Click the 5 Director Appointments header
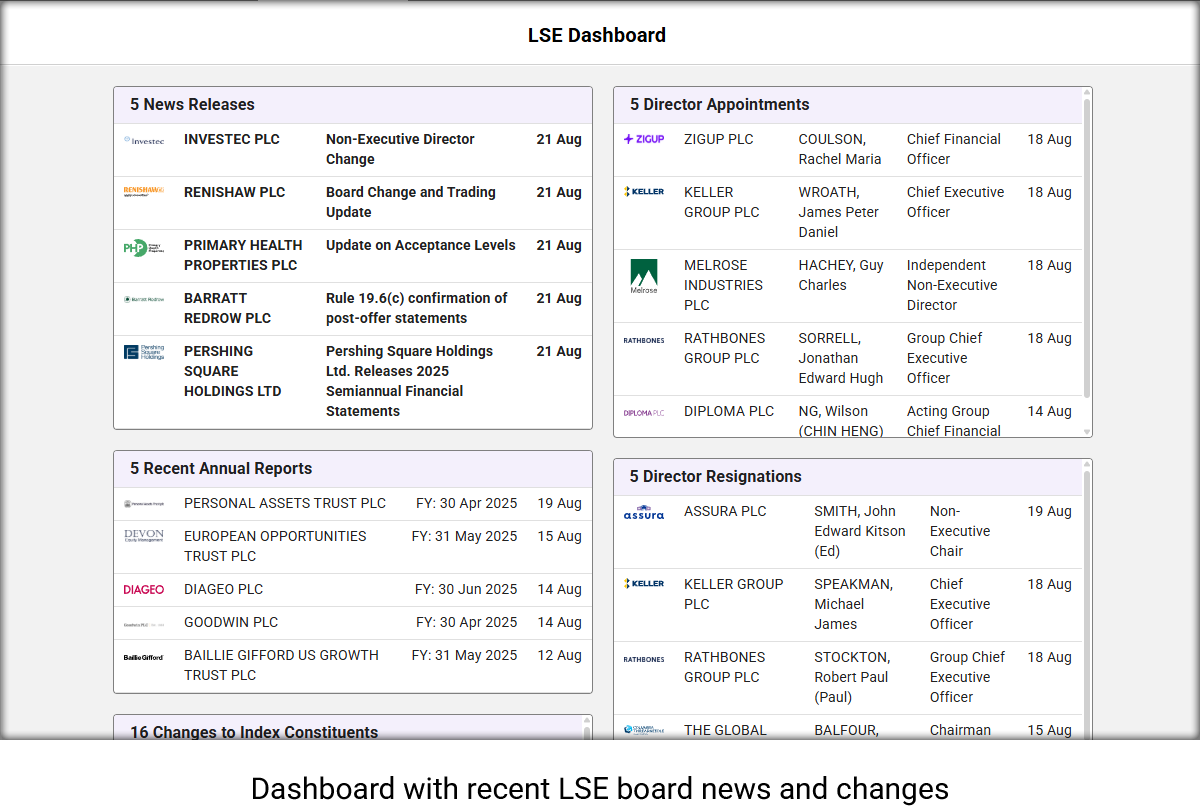 coord(848,105)
